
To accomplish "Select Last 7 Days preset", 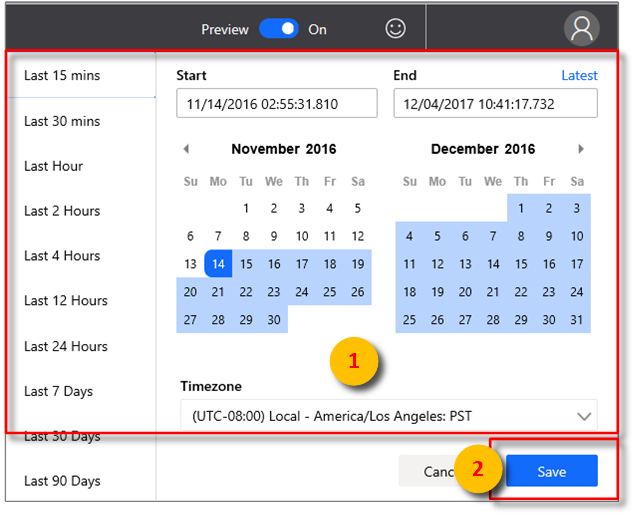I will pos(59,391).
